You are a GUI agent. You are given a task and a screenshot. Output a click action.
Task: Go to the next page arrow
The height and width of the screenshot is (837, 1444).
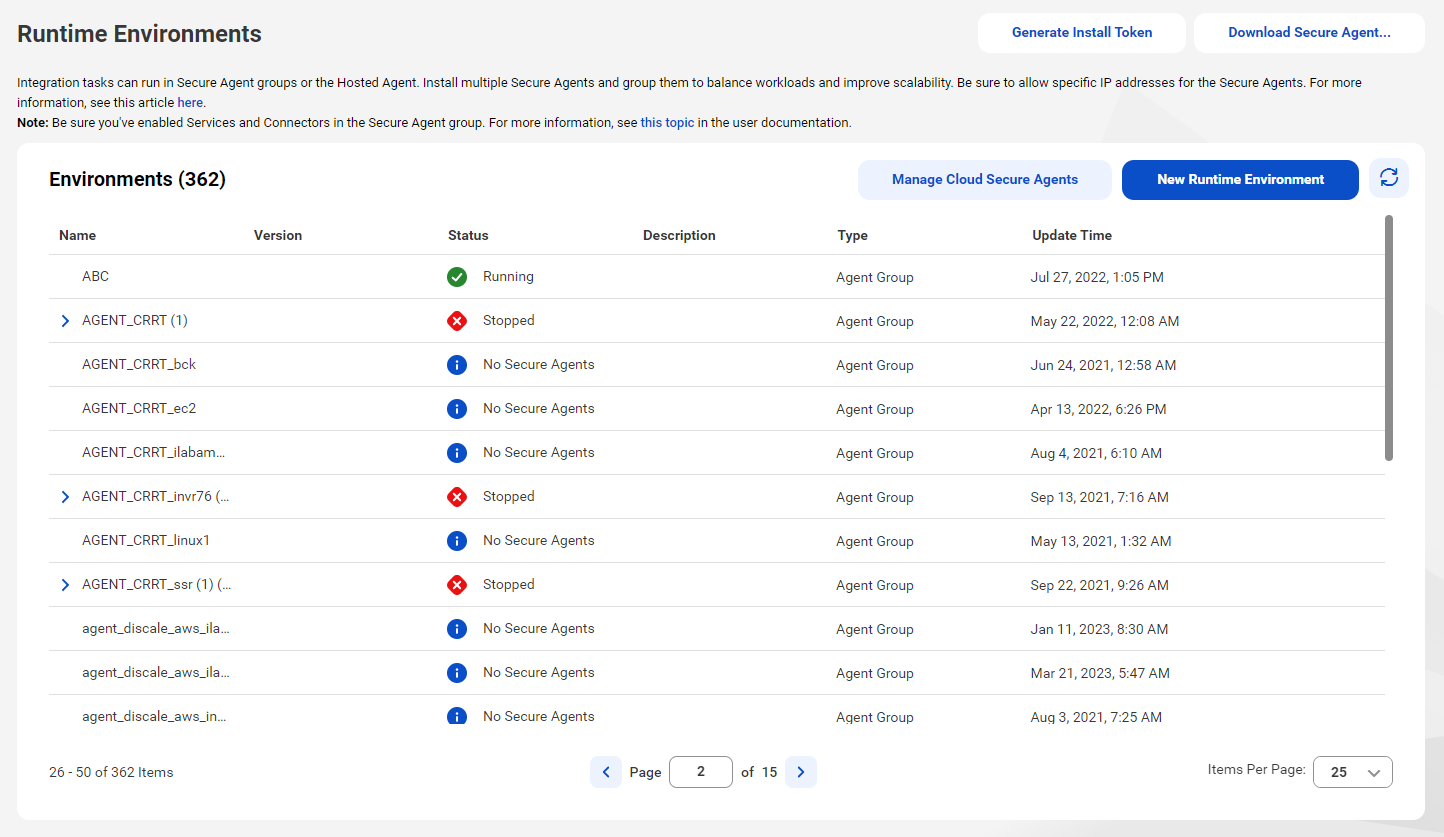[x=801, y=772]
